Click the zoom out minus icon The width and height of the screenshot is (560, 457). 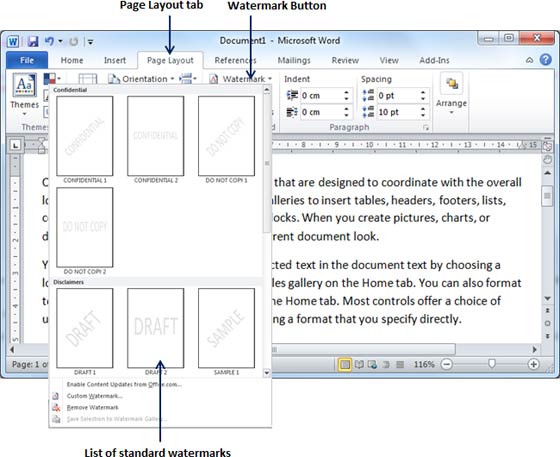point(446,364)
